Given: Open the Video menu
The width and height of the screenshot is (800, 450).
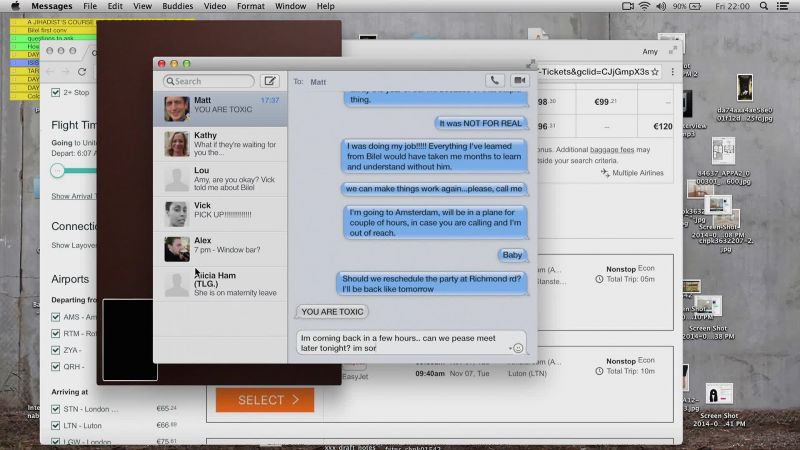Looking at the screenshot, I should click(215, 6).
